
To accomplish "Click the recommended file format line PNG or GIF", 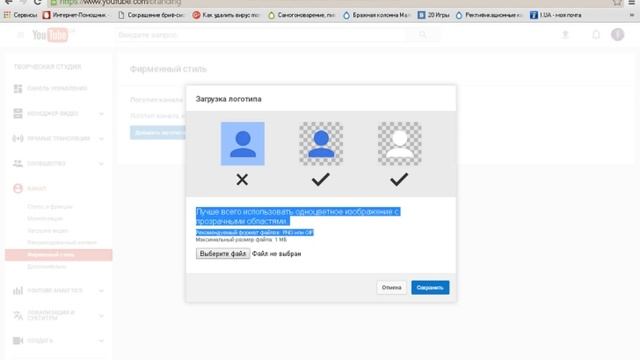I will 255,232.
